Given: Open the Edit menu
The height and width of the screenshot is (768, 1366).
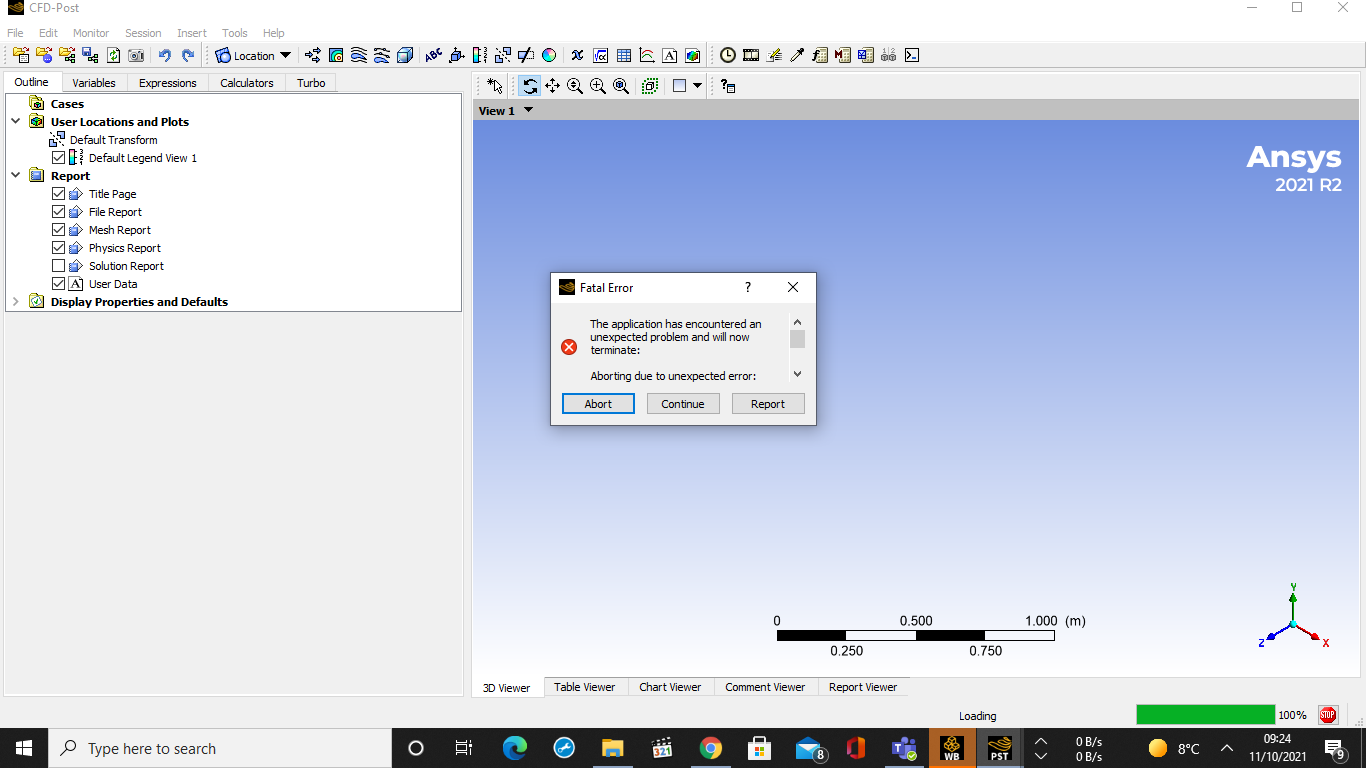Looking at the screenshot, I should (48, 33).
